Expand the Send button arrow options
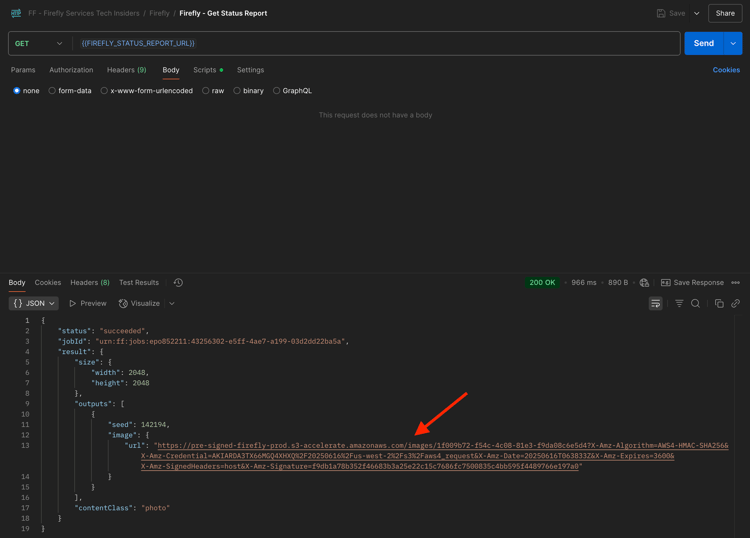The height and width of the screenshot is (538, 750). (x=733, y=44)
